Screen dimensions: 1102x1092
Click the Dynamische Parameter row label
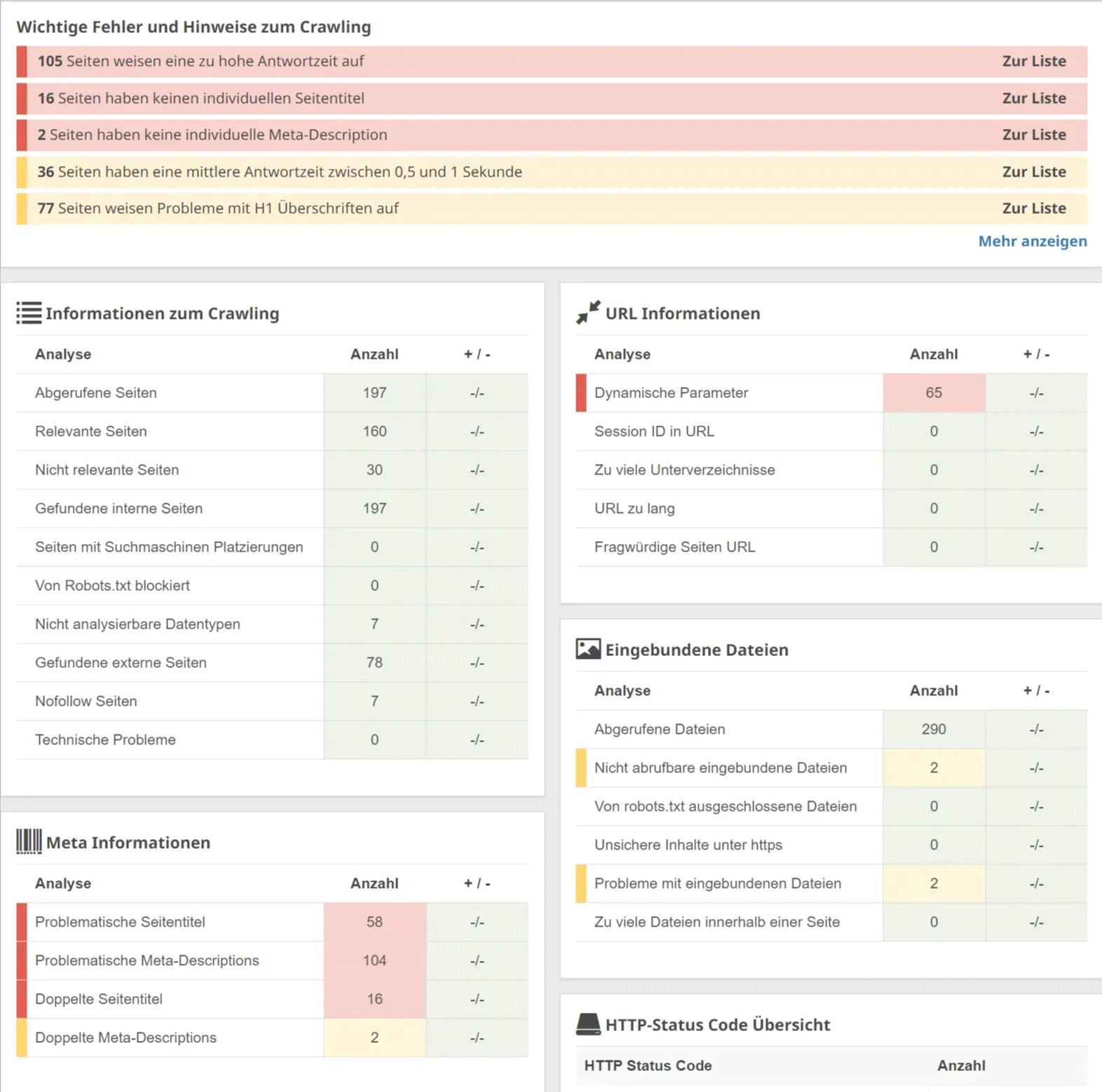pos(671,393)
